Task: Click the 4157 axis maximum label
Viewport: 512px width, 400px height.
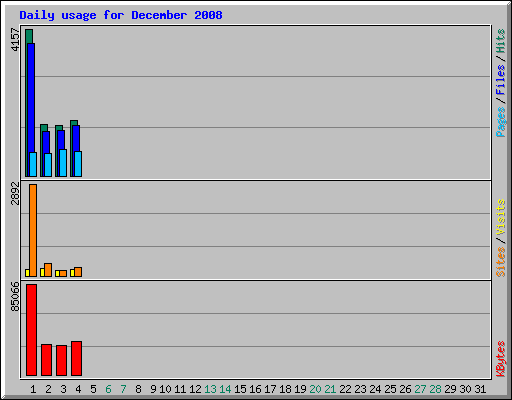Action: coord(15,40)
